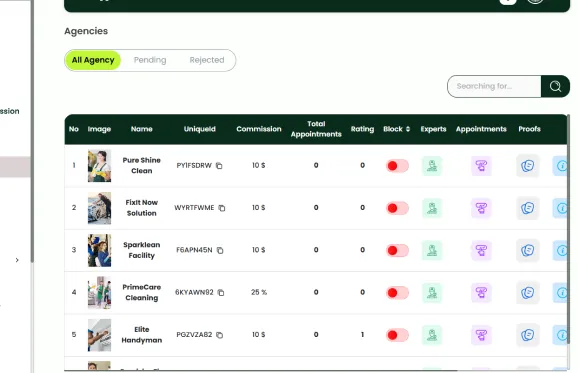Image resolution: width=578 pixels, height=373 pixels.
Task: Copy the WYRTFWME unique ID
Action: [x=222, y=208]
